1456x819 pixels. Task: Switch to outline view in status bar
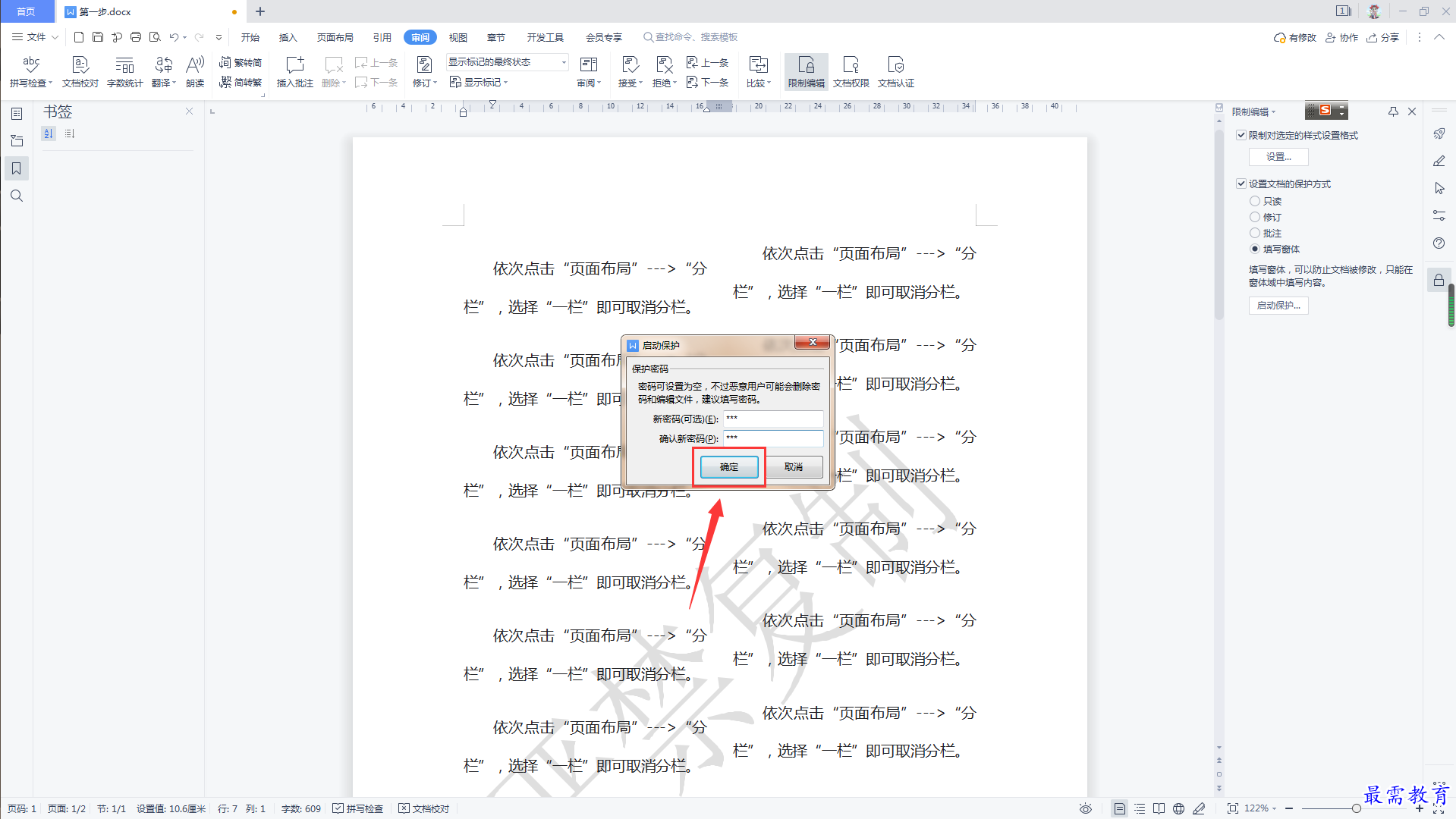click(x=1140, y=808)
